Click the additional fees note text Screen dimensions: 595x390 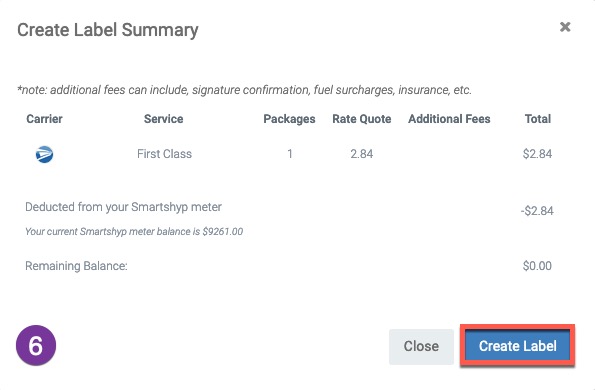(x=244, y=90)
